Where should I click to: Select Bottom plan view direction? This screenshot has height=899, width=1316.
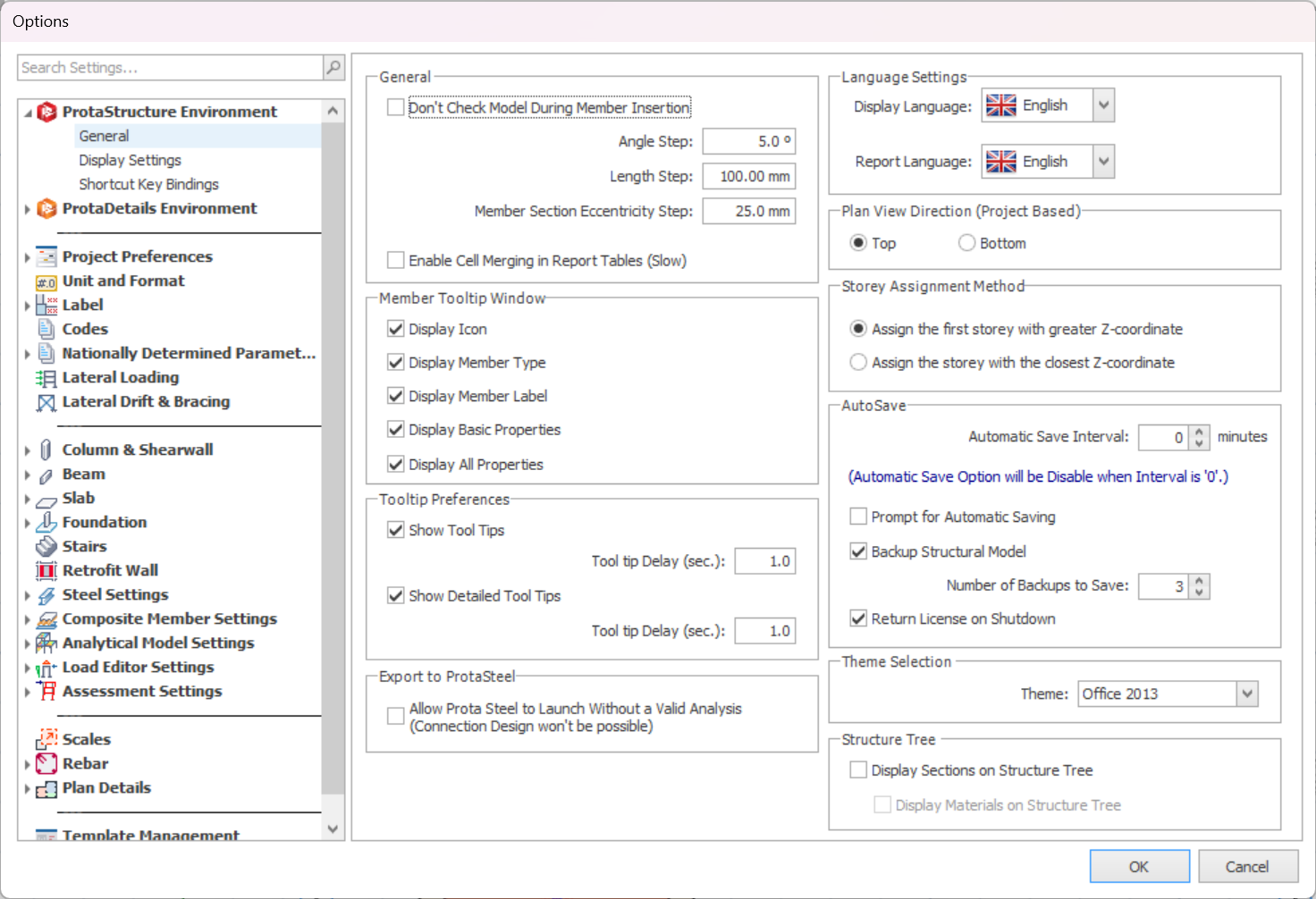[x=966, y=243]
